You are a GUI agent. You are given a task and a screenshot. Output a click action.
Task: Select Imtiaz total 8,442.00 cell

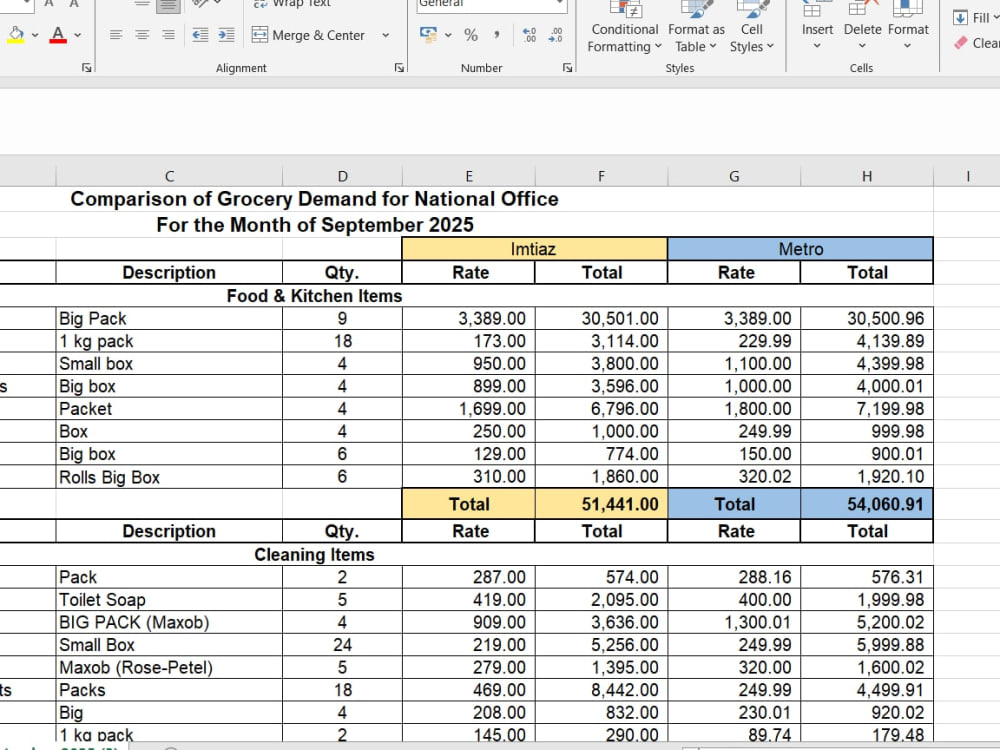[601, 690]
